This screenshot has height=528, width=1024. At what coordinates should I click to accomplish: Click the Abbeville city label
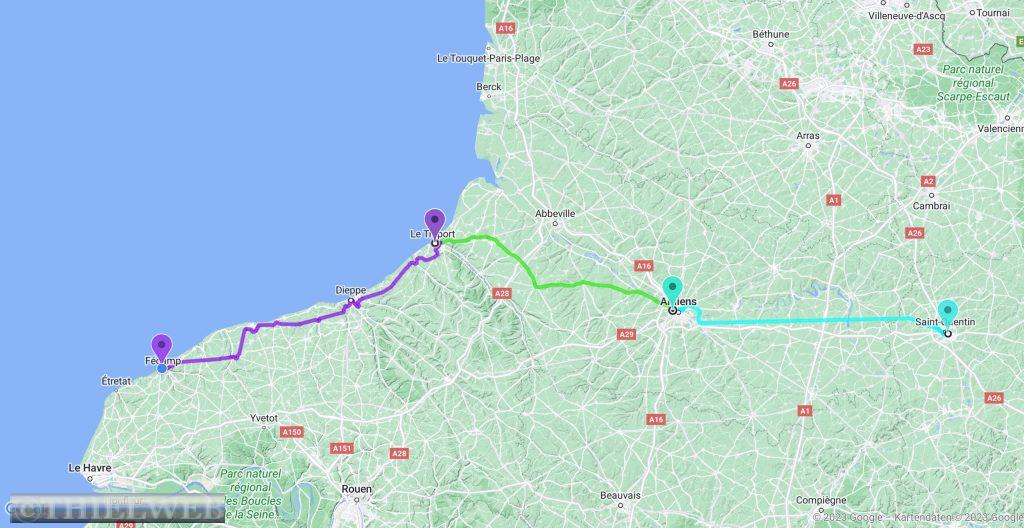click(x=555, y=214)
